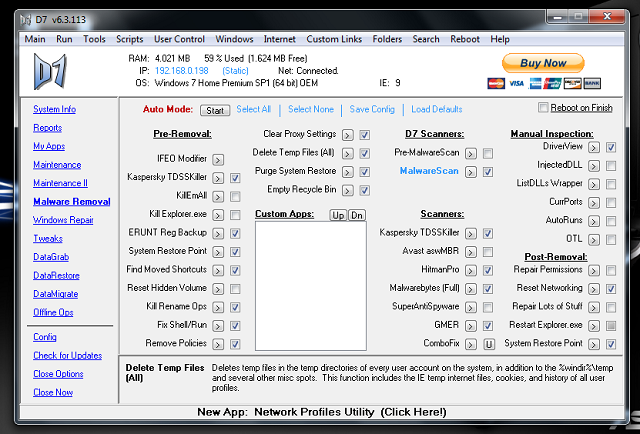The width and height of the screenshot is (640, 434).
Task: Uncheck the HitmanPro checkbox
Action: click(488, 270)
